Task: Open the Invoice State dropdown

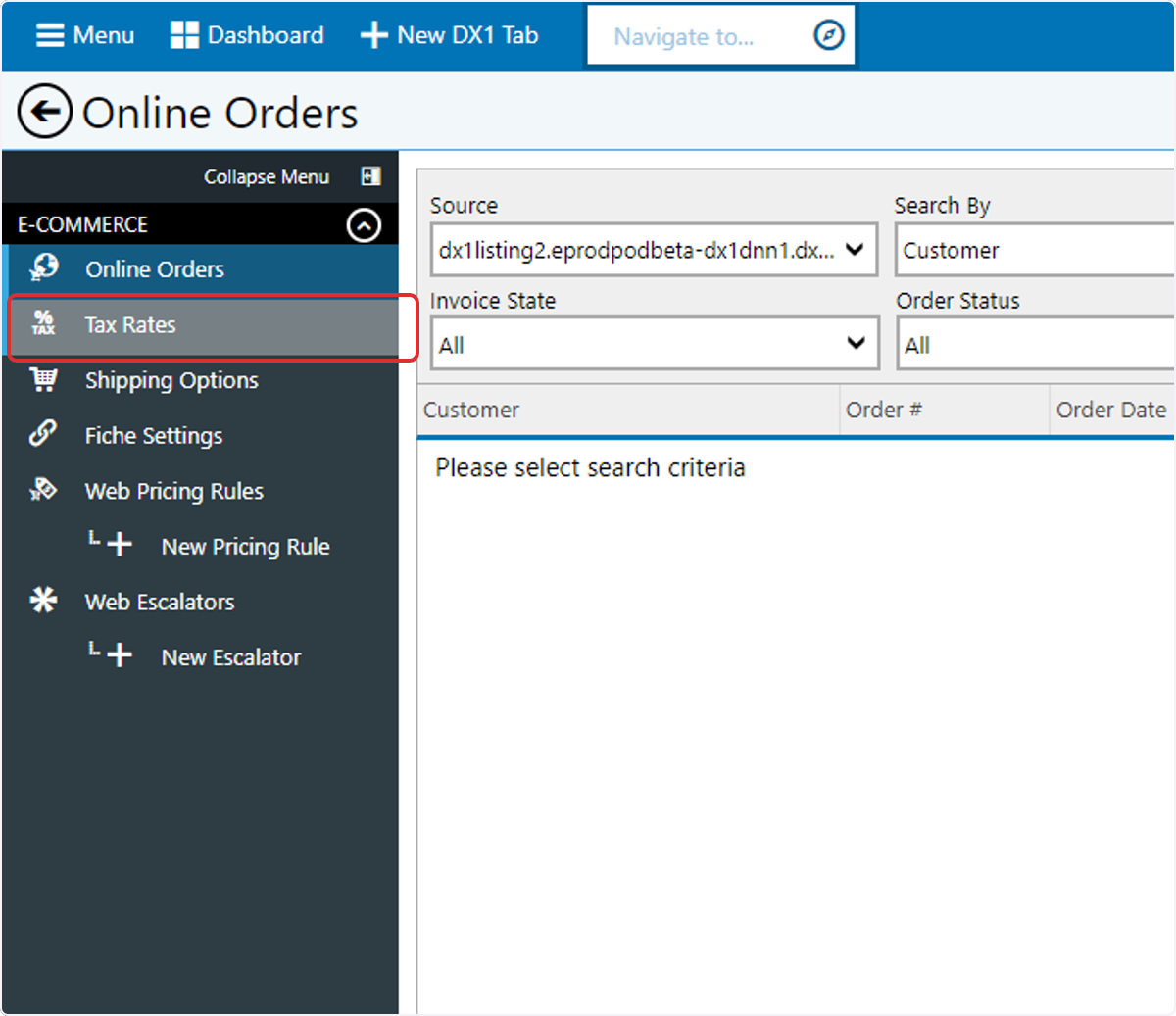Action: pyautogui.click(x=654, y=344)
